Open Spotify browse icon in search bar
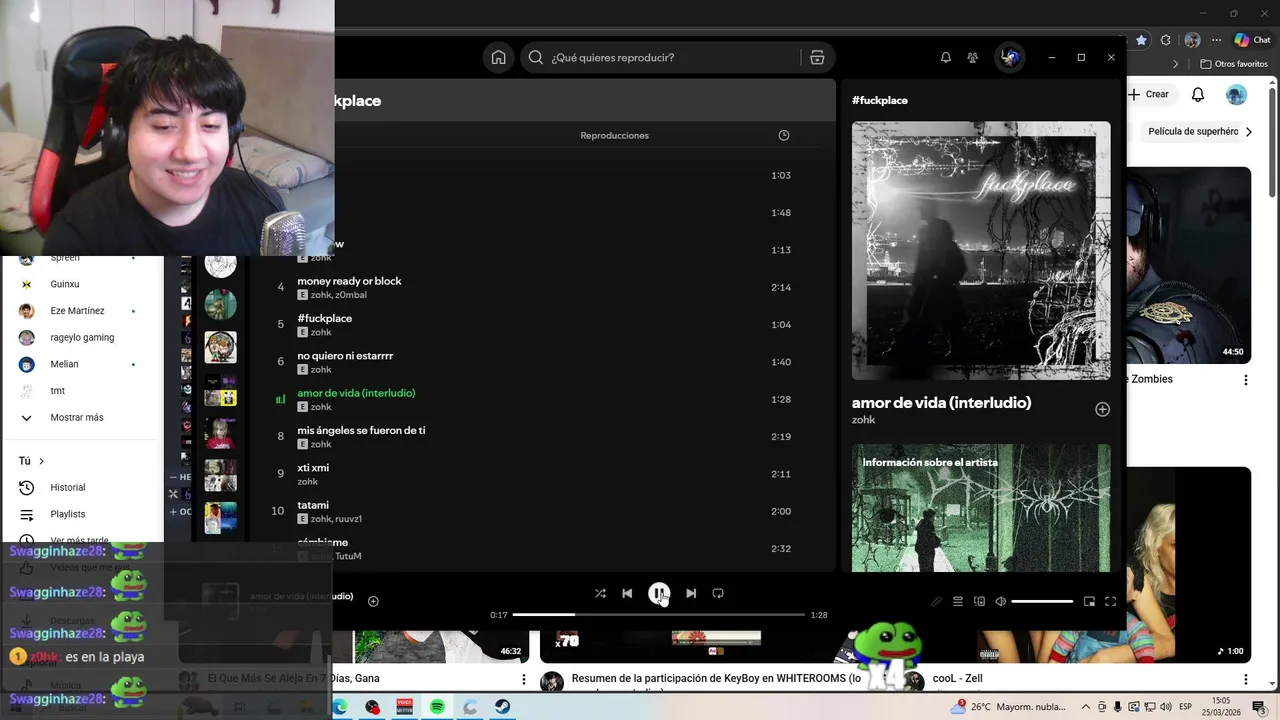This screenshot has height=720, width=1280. coord(817,57)
